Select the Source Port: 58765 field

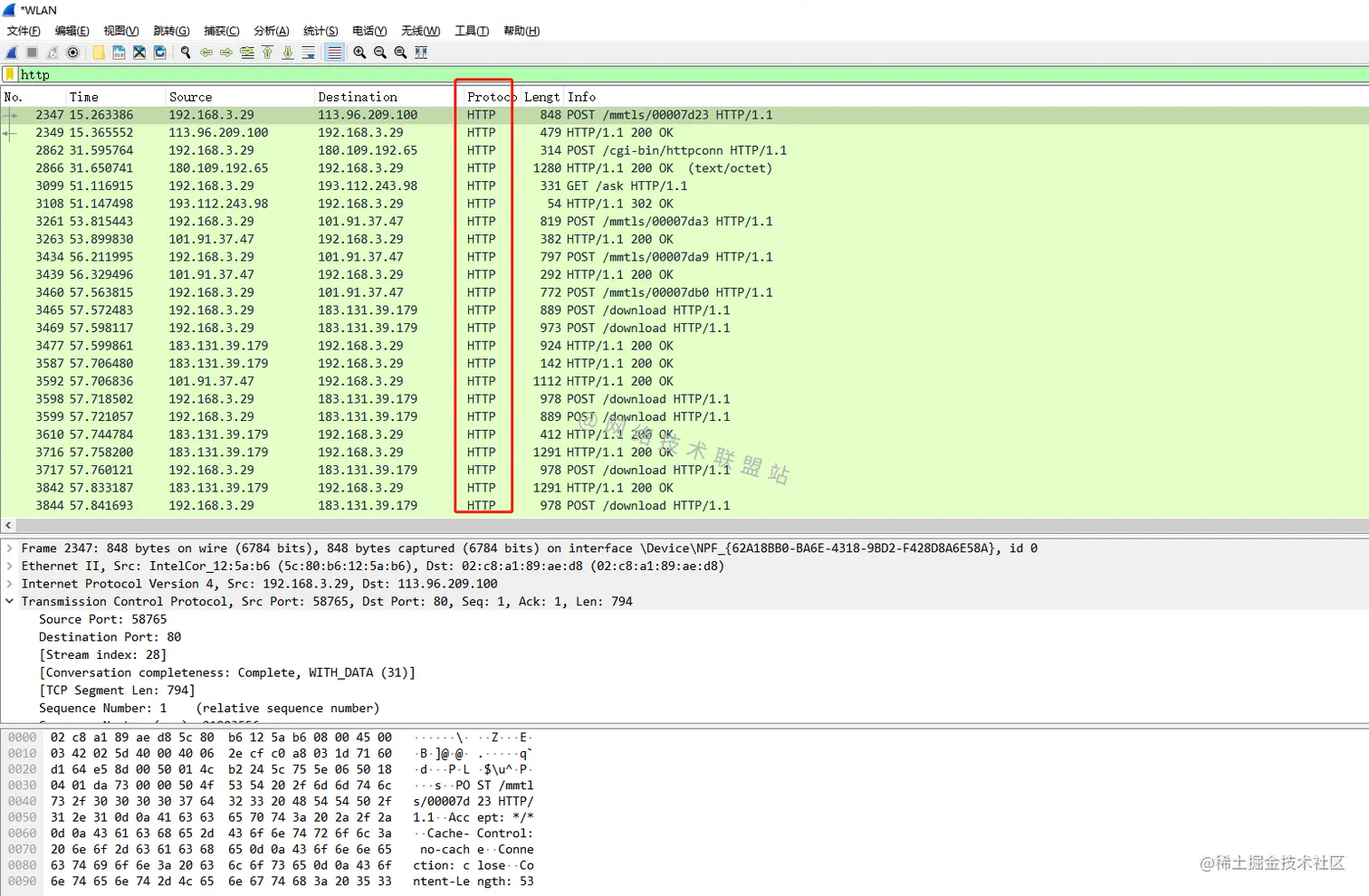point(103,620)
